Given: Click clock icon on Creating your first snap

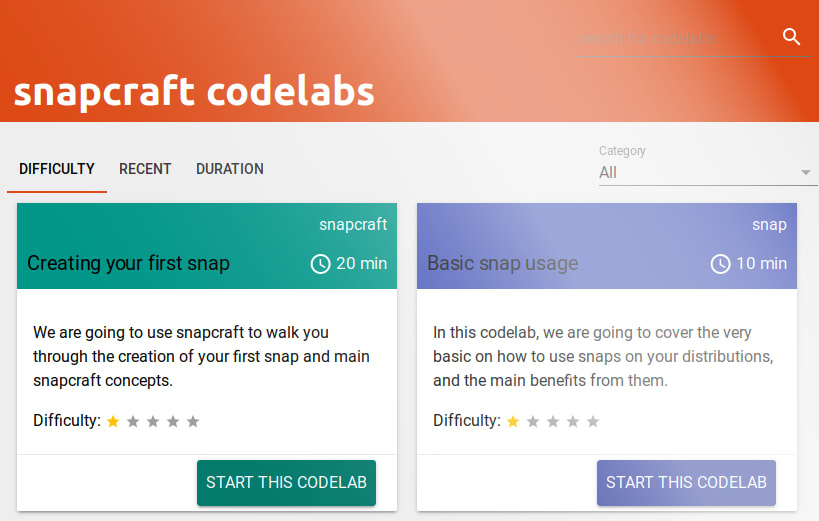Looking at the screenshot, I should click(x=320, y=264).
